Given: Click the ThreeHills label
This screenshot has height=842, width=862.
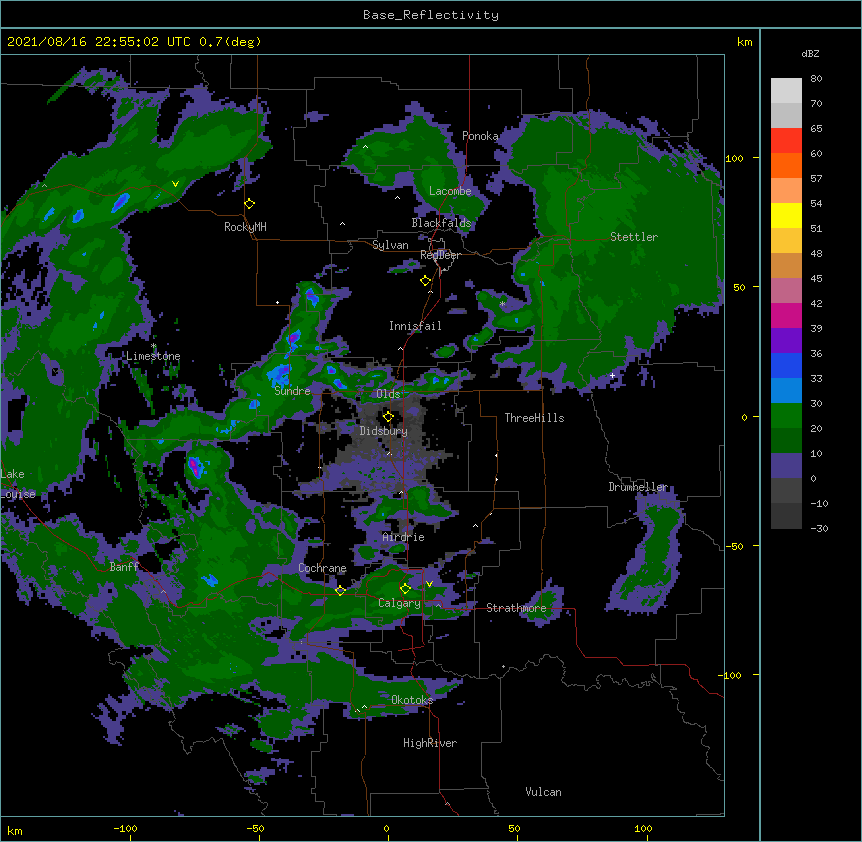Looking at the screenshot, I should coord(534,418).
